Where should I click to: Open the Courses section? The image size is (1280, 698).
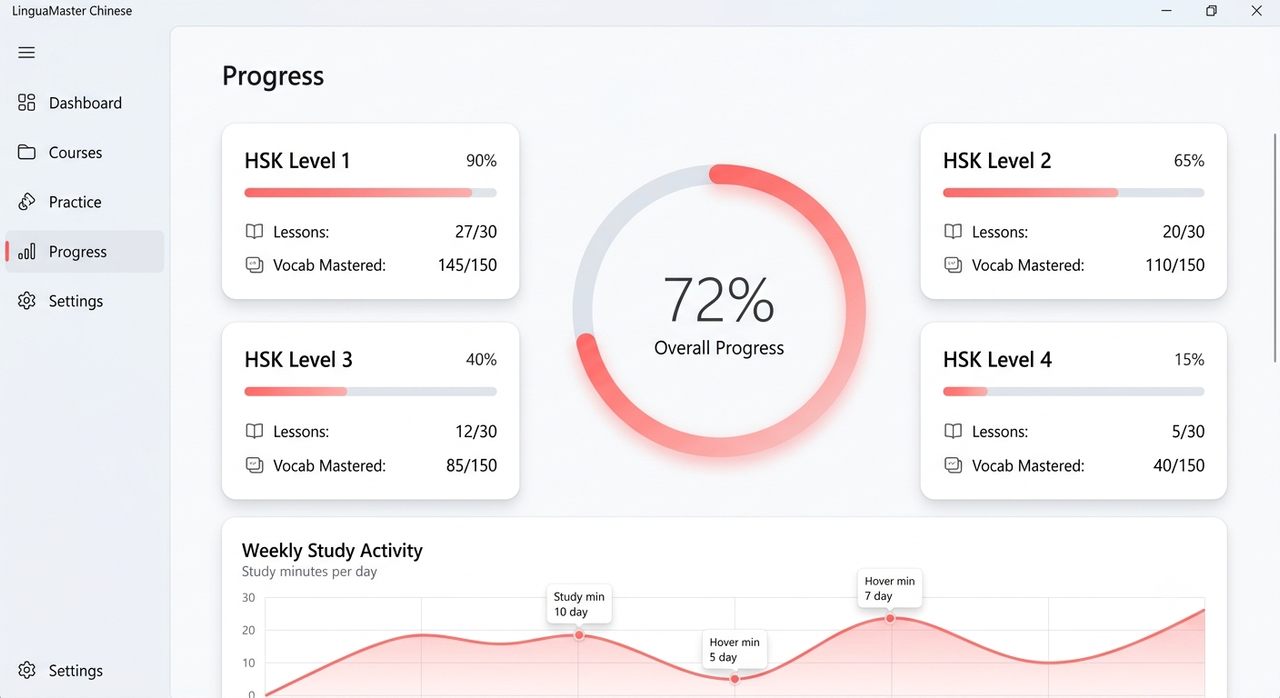pyautogui.click(x=85, y=152)
